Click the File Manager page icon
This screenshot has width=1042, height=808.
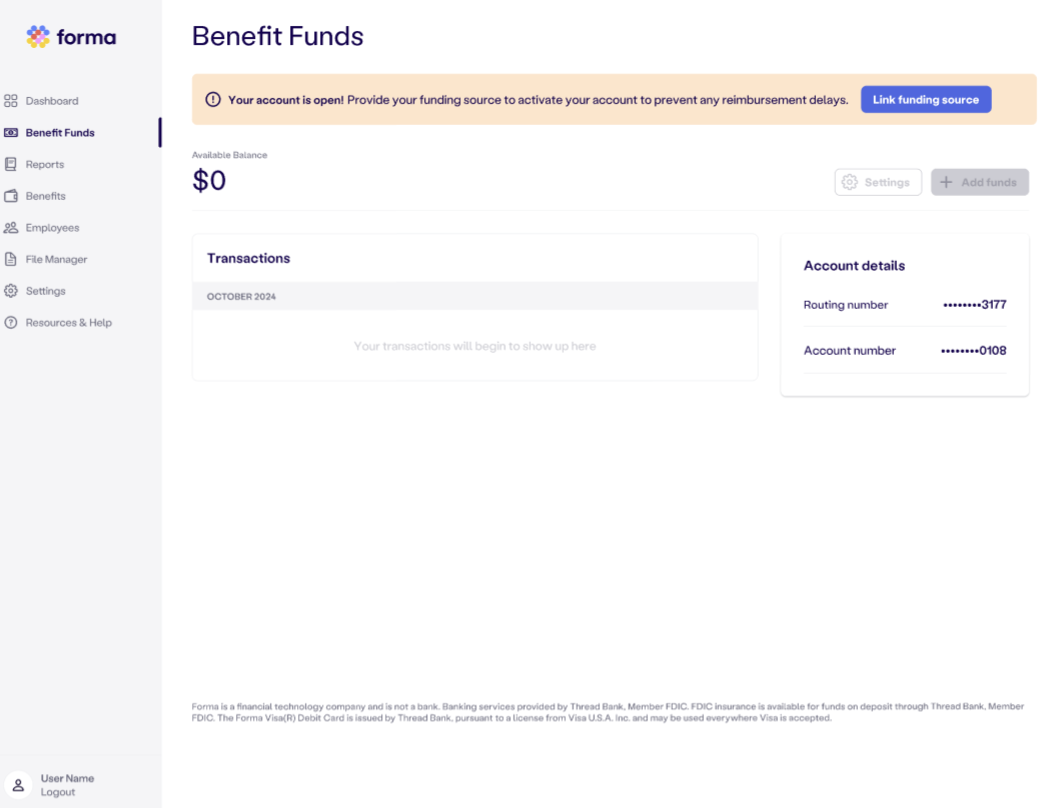point(11,259)
